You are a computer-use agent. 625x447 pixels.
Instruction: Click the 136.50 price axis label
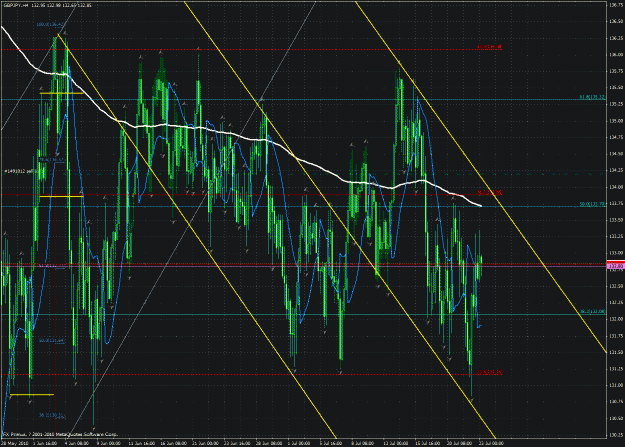pyautogui.click(x=616, y=22)
